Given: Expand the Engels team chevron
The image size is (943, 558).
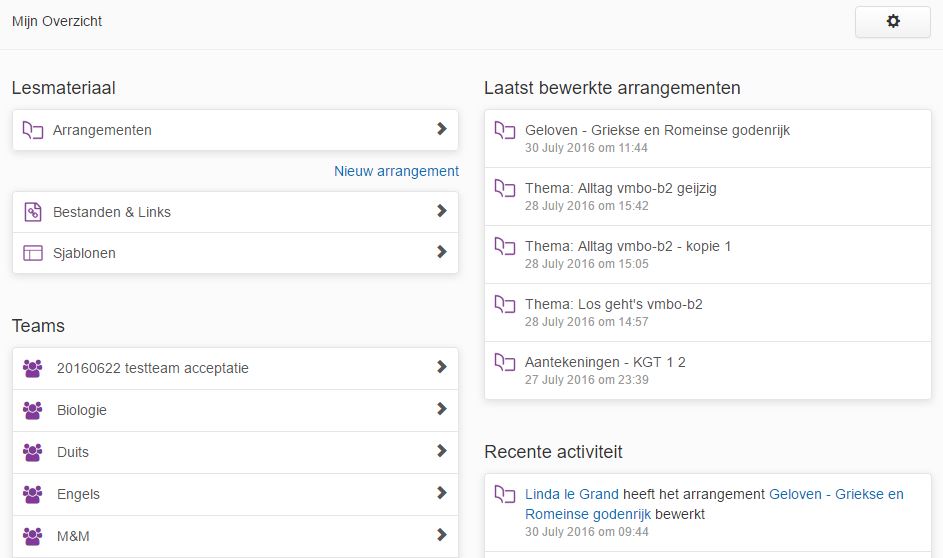Looking at the screenshot, I should [x=441, y=493].
